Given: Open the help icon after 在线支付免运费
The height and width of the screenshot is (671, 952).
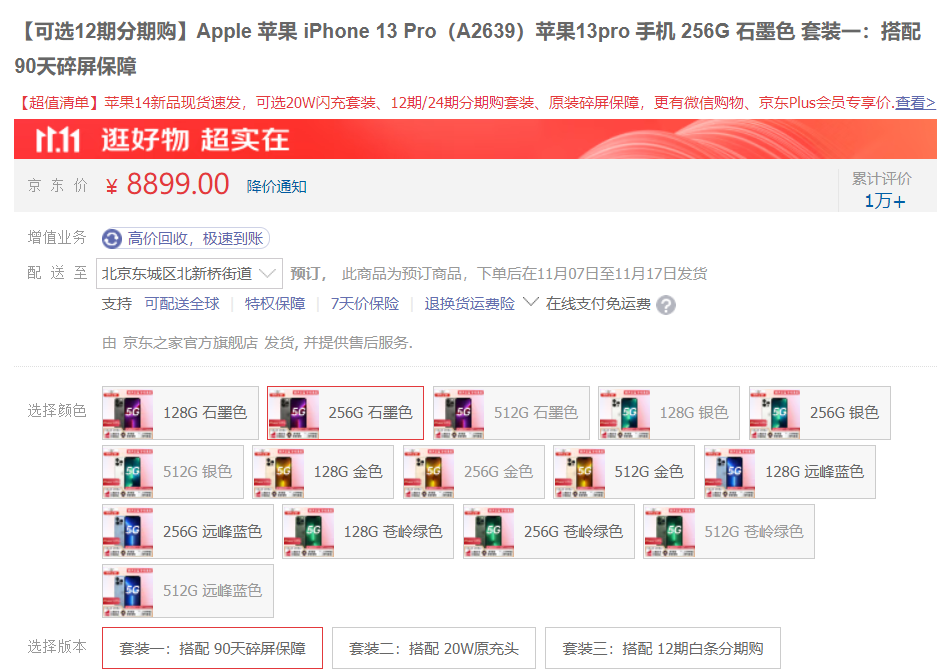Looking at the screenshot, I should pos(665,305).
